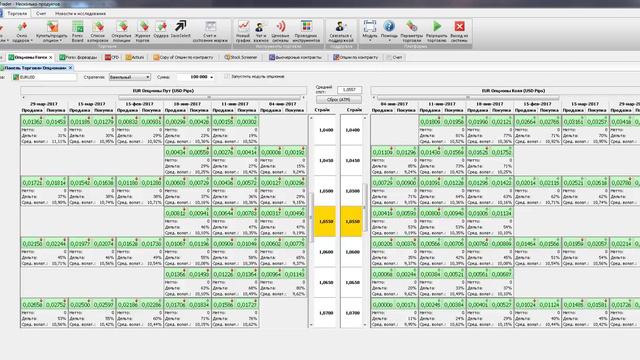Open the Счет document tab
Image resolution: width=640 pixels, height=360 pixels.
[x=395, y=58]
